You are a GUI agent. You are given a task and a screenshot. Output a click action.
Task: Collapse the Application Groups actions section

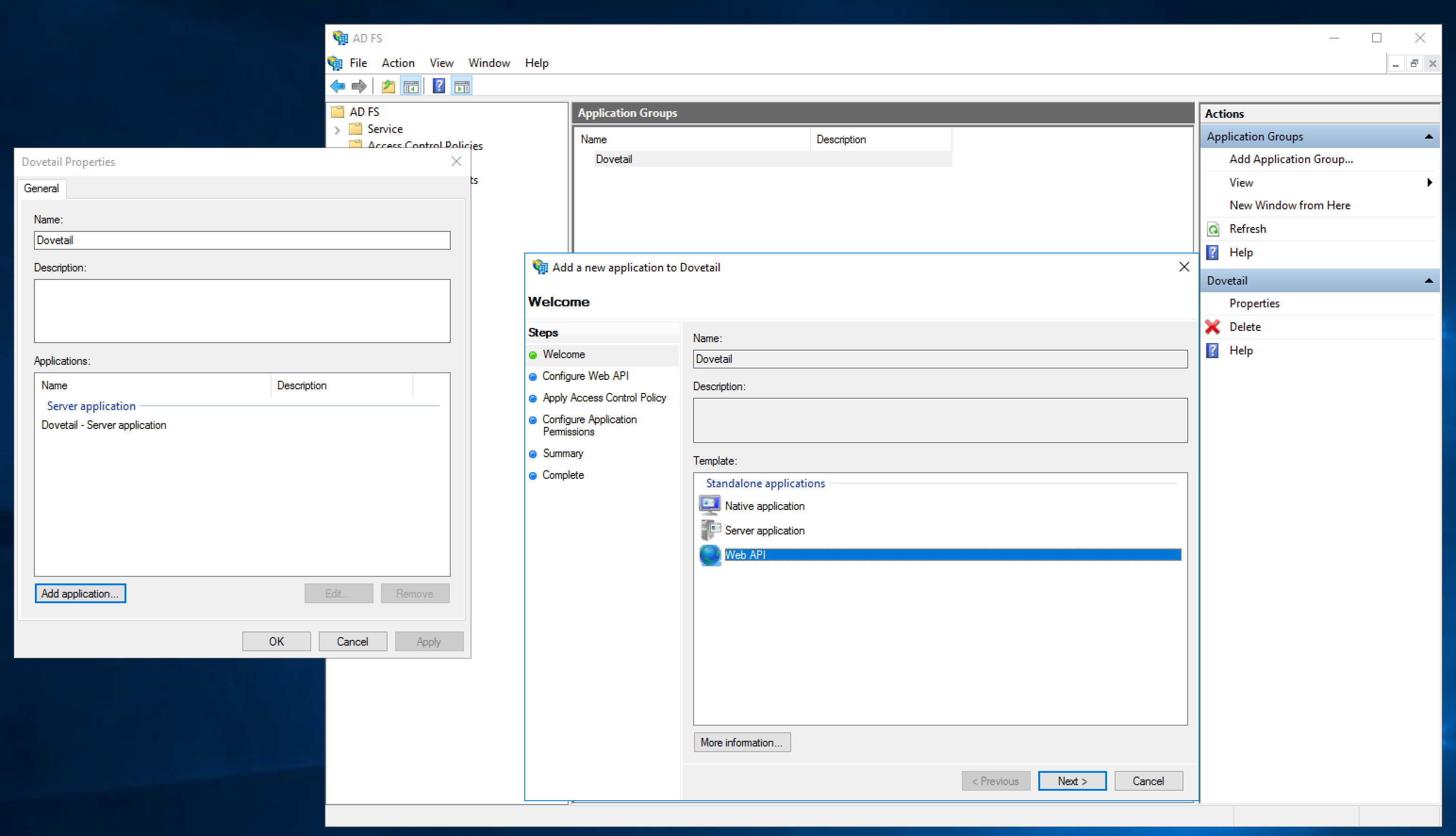click(x=1429, y=137)
